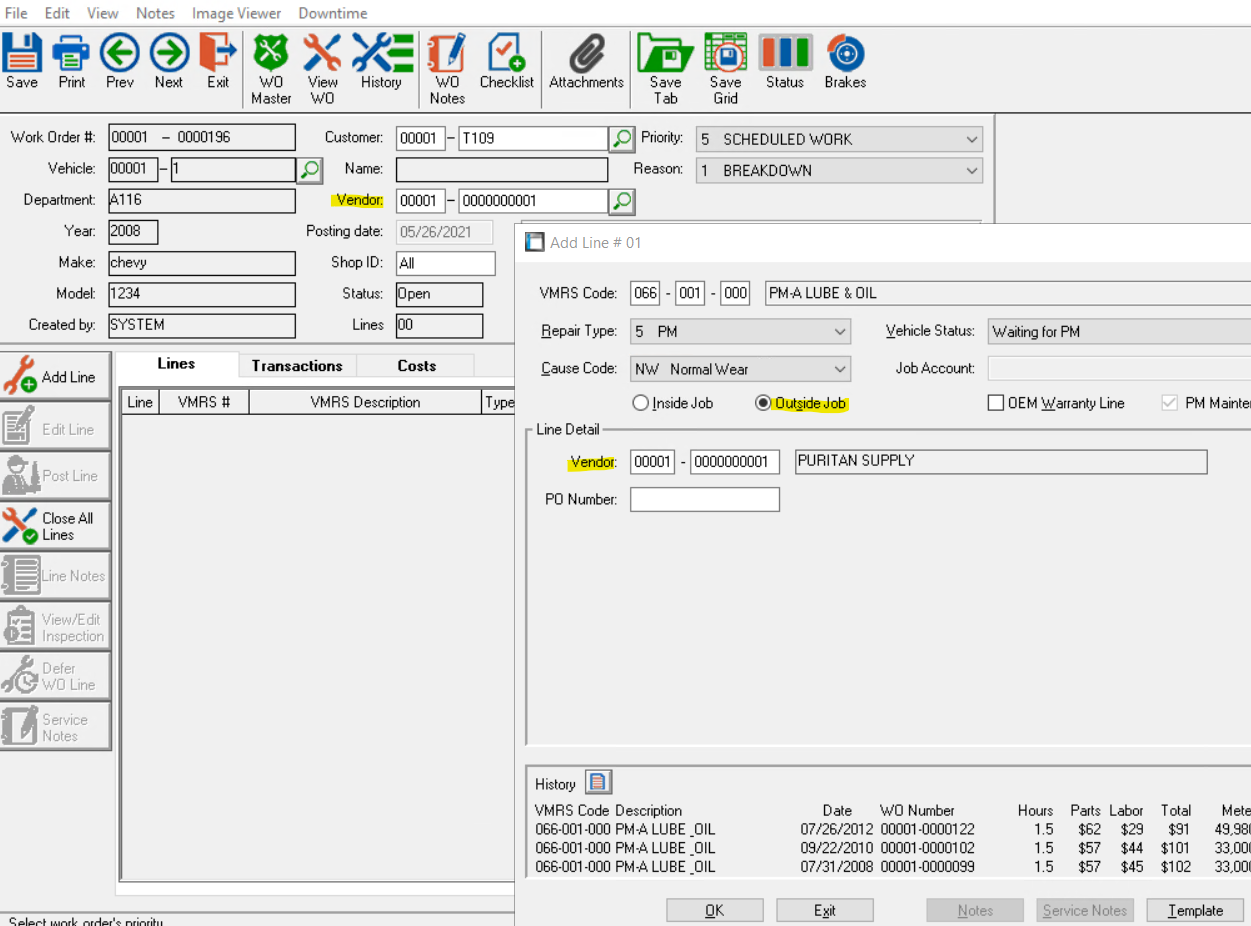This screenshot has width=1251, height=926.
Task: Expand the Cause Code dropdown
Action: pos(839,369)
